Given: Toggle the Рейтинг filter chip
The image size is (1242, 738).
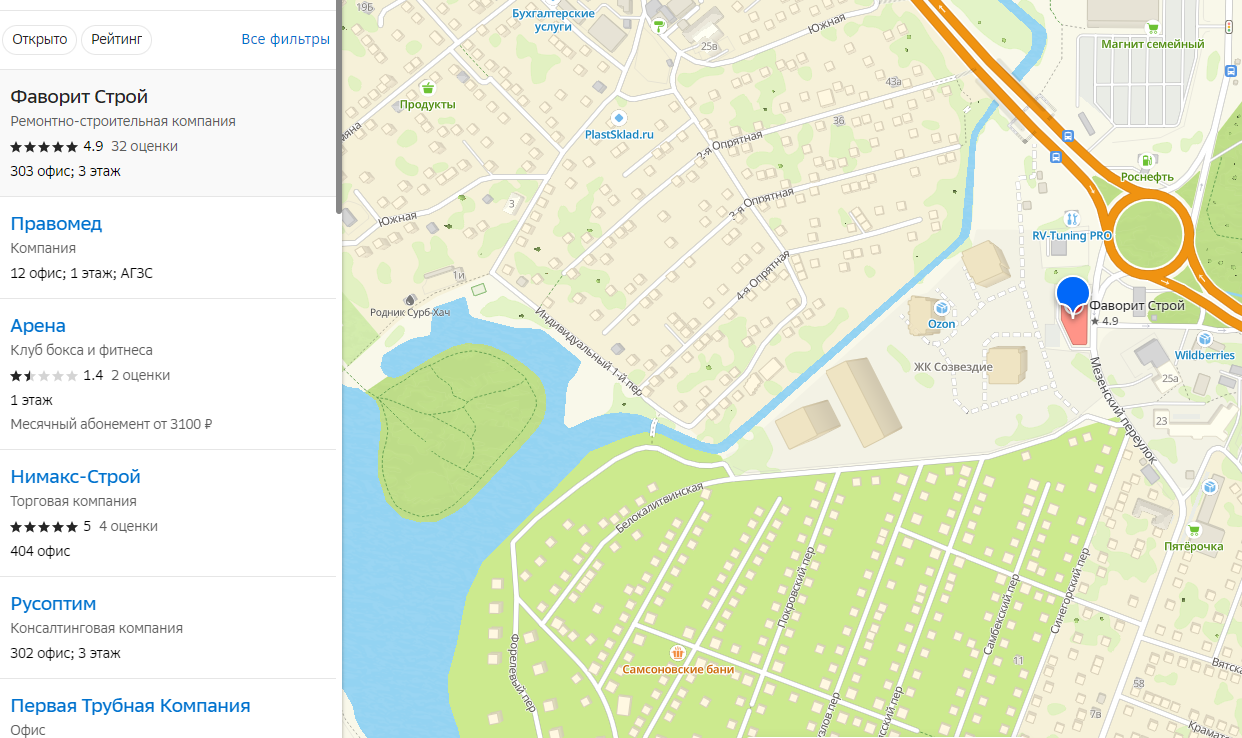Looking at the screenshot, I should click(x=117, y=40).
